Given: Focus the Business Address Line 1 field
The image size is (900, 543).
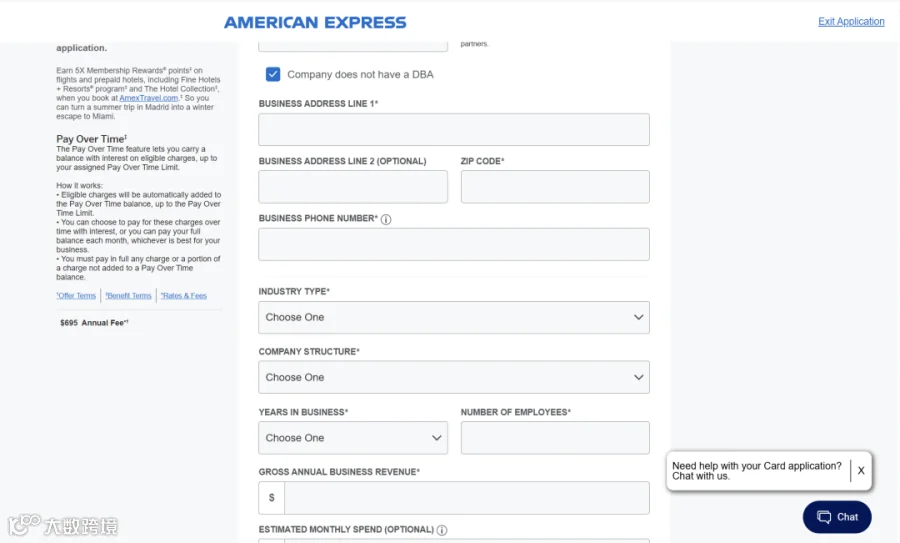Looking at the screenshot, I should click(453, 129).
